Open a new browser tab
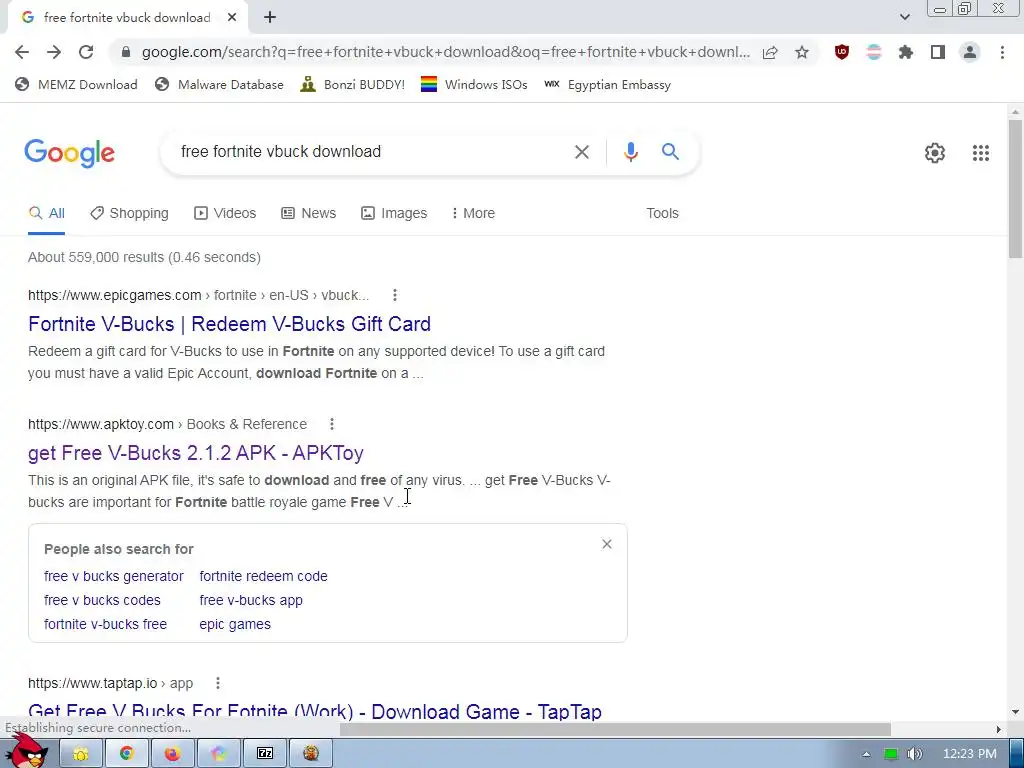This screenshot has width=1024, height=768. click(x=270, y=18)
